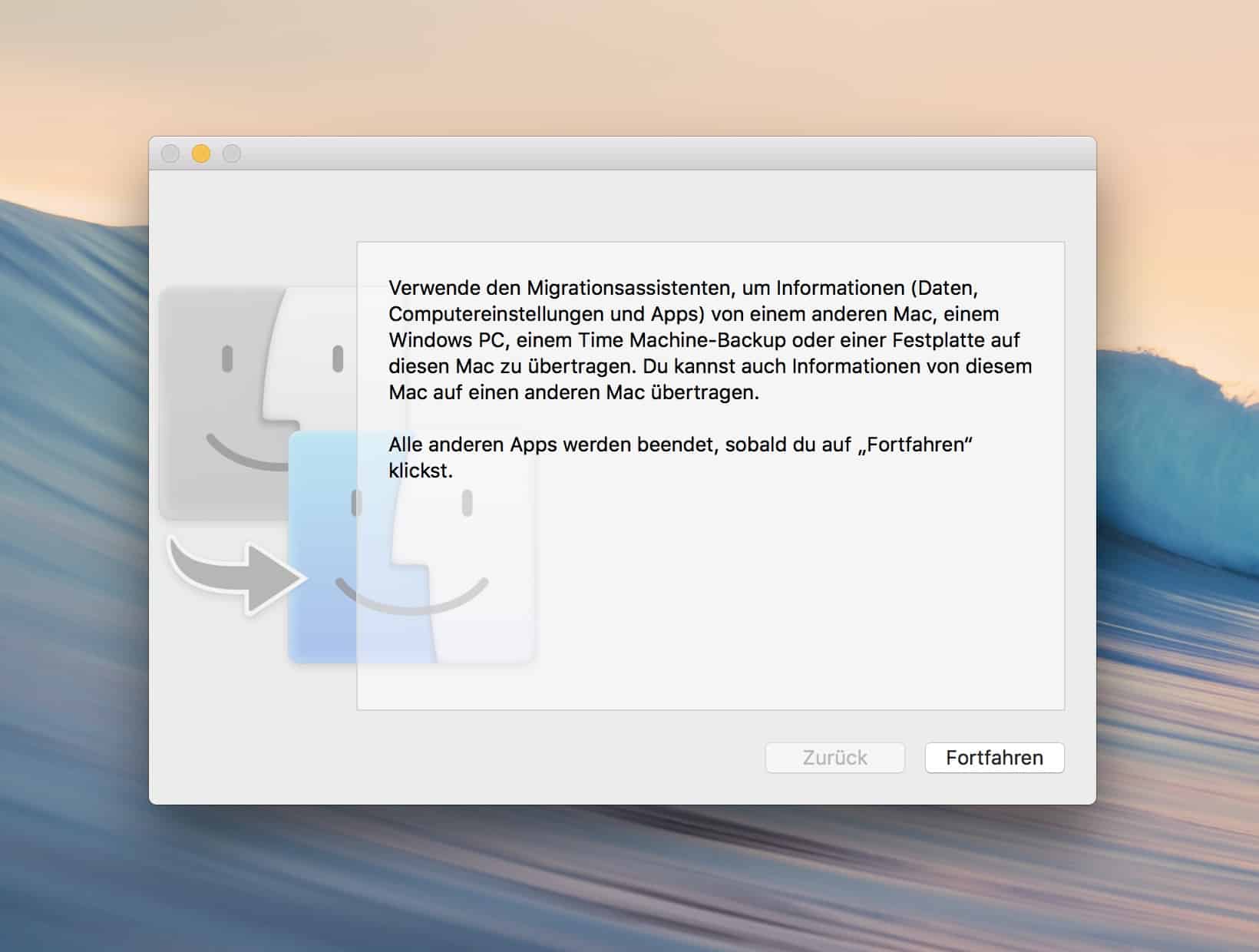Image resolution: width=1259 pixels, height=952 pixels.
Task: Click the disabled Zurück button
Action: point(834,758)
